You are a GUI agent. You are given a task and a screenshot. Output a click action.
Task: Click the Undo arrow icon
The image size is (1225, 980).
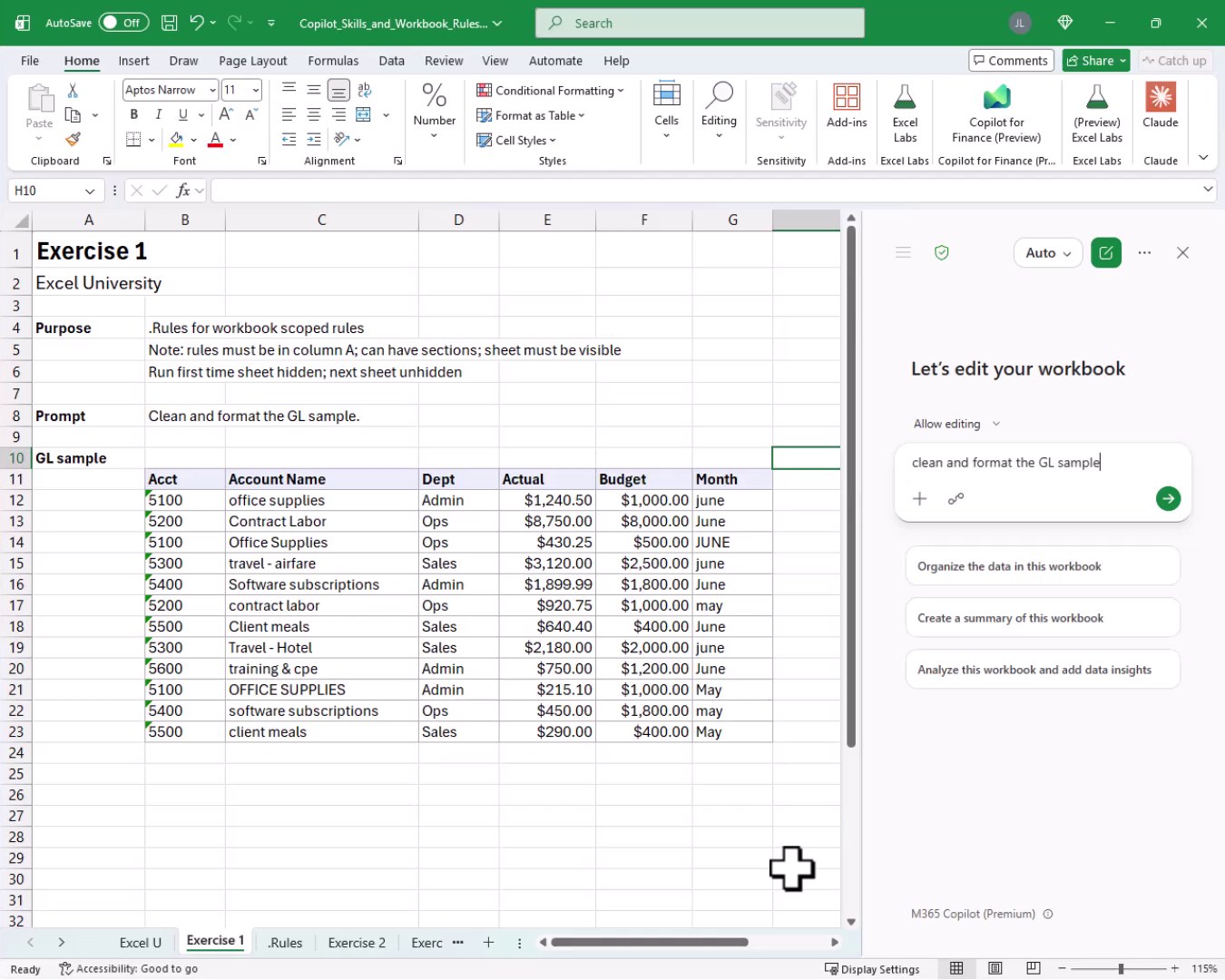197,23
